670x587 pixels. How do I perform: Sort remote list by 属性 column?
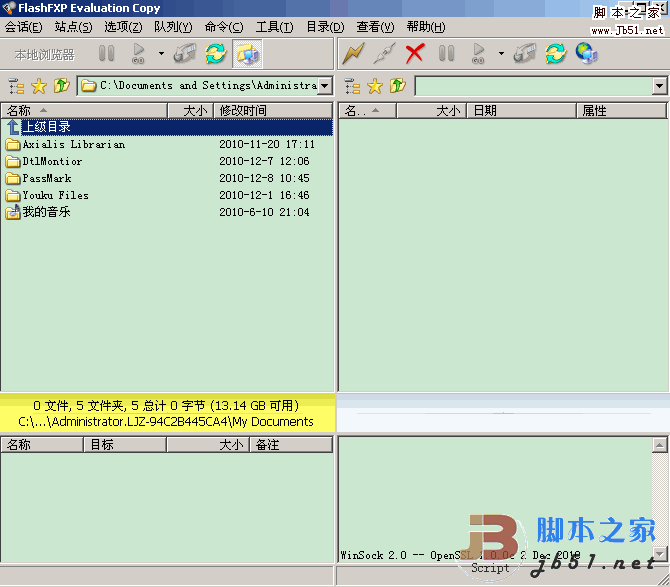(621, 111)
